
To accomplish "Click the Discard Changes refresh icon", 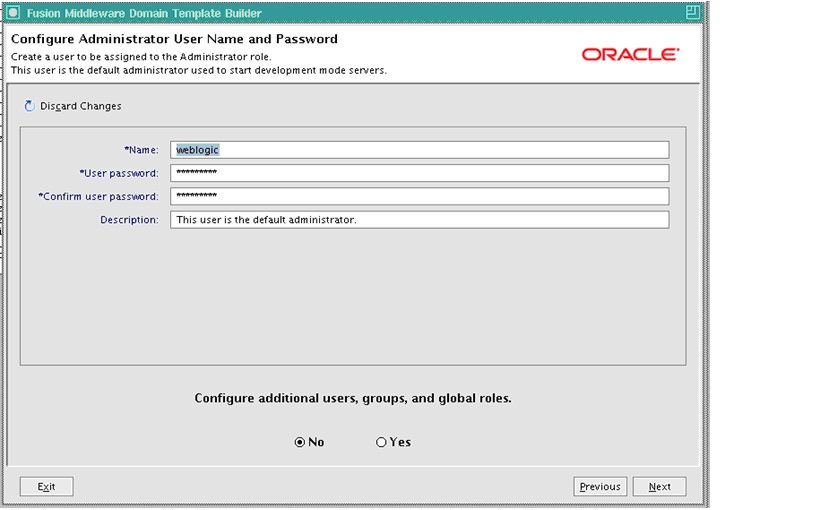I will [x=29, y=106].
